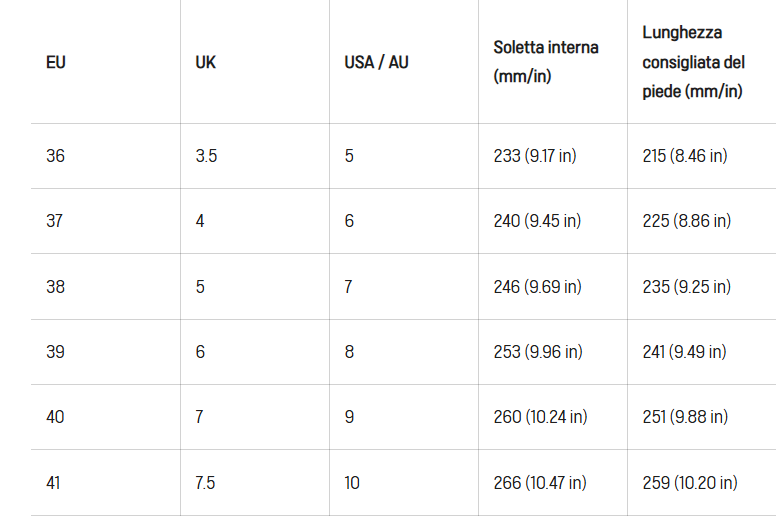Select UK size 7.5 cell
The width and height of the screenshot is (779, 516).
click(205, 483)
